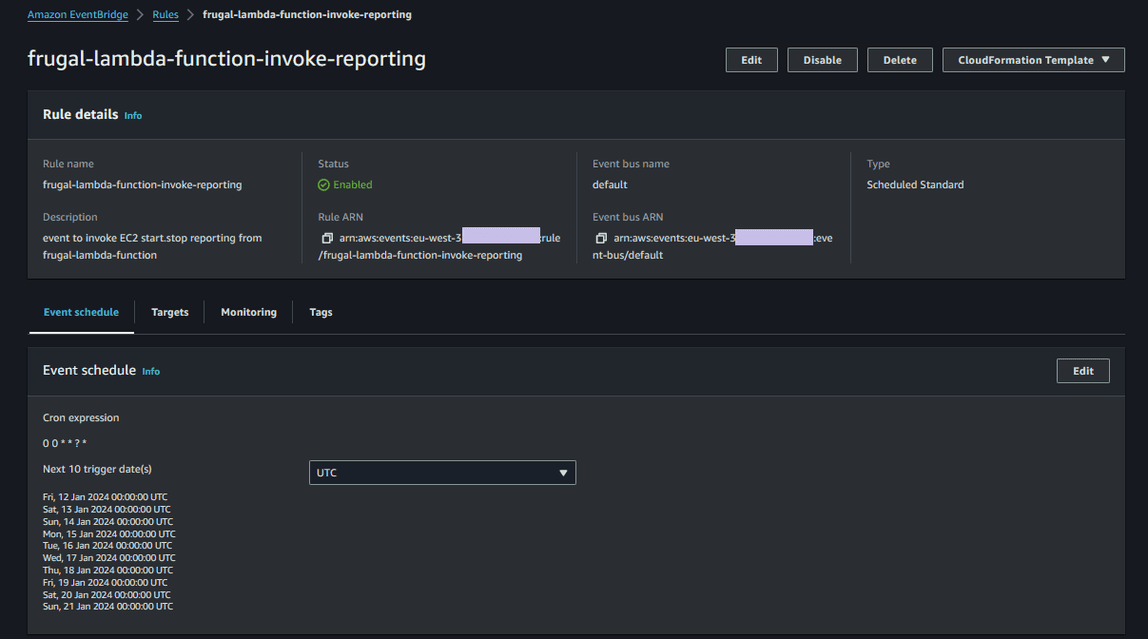
Task: Expand the CloudFormation Template dropdown
Action: (x=1033, y=59)
